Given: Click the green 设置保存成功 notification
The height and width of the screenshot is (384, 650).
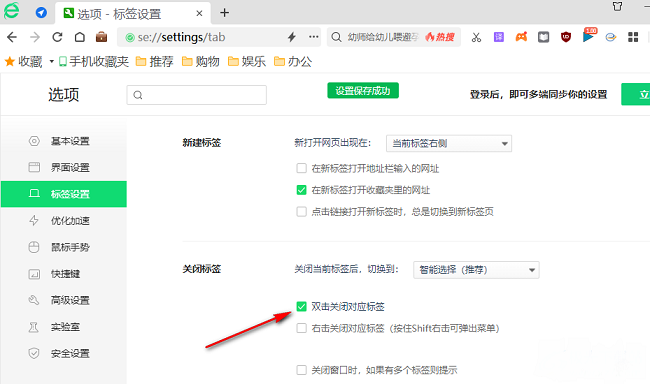Looking at the screenshot, I should 363,90.
